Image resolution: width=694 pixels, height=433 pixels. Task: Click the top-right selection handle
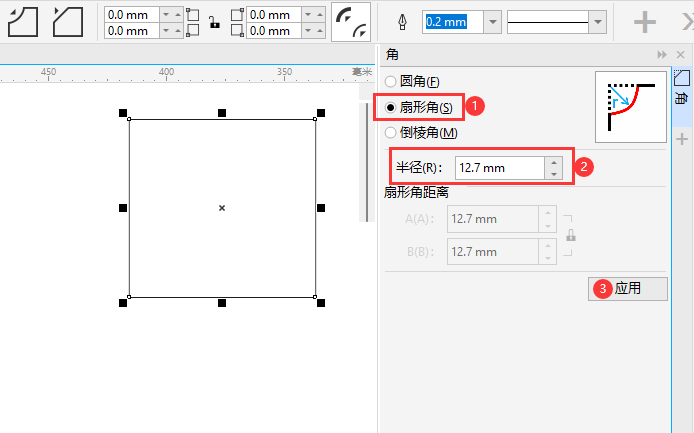321,113
